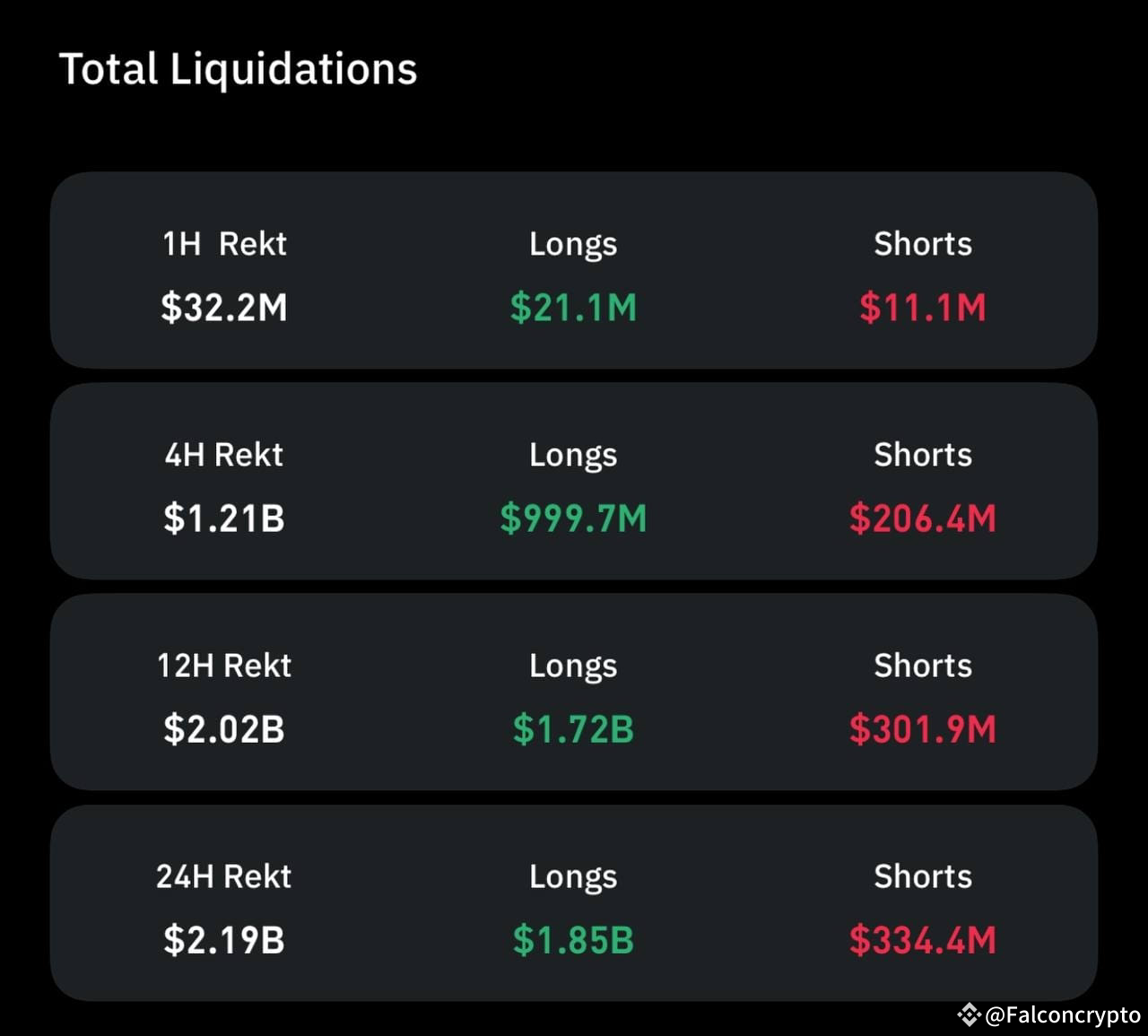Image resolution: width=1148 pixels, height=1036 pixels.
Task: Select the $11.1M 1H Shorts figure
Action: (x=922, y=308)
